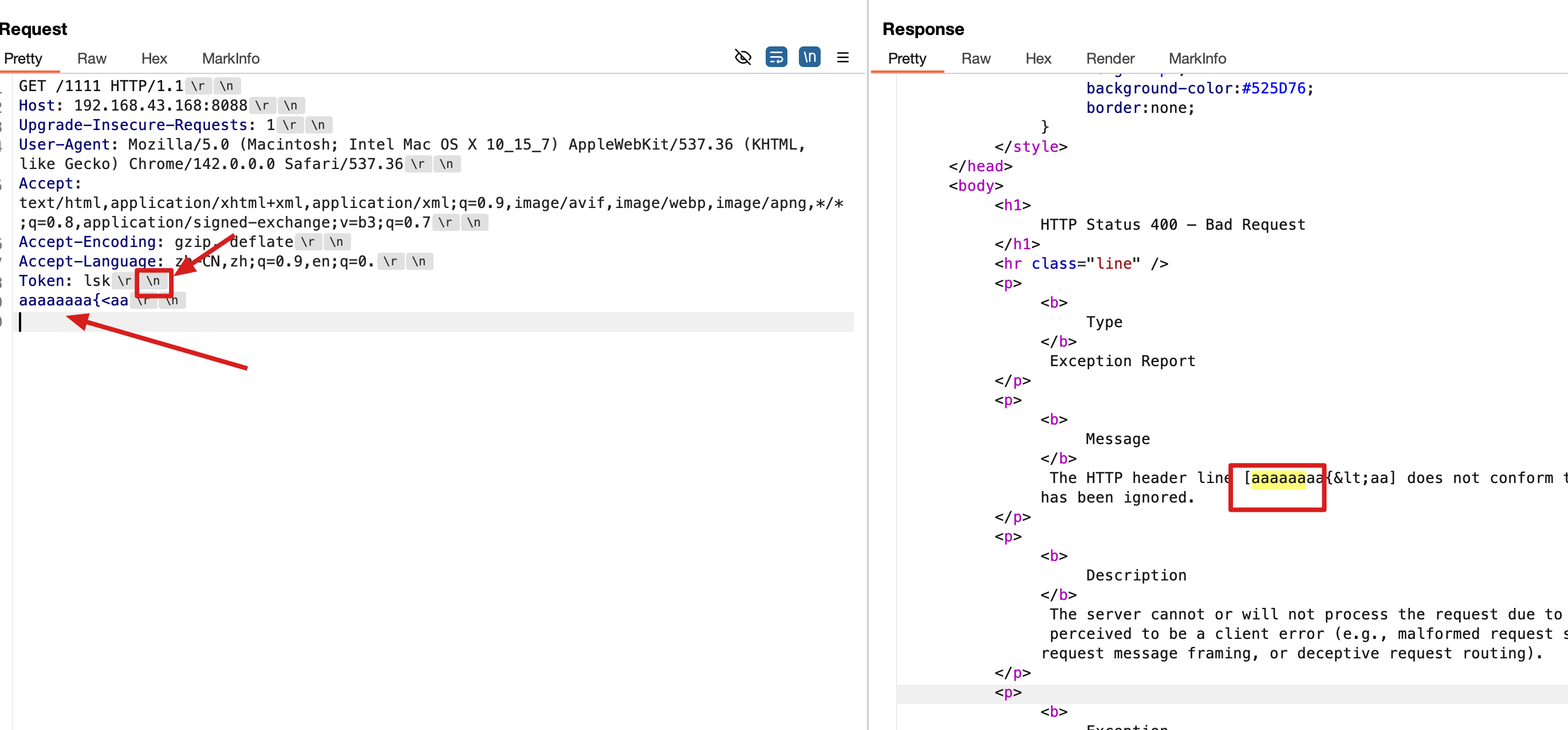Open the request hamburger menu

(x=842, y=57)
